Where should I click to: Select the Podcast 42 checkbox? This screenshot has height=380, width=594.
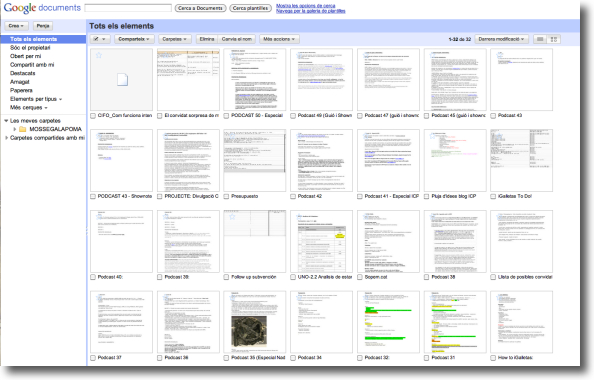click(293, 196)
